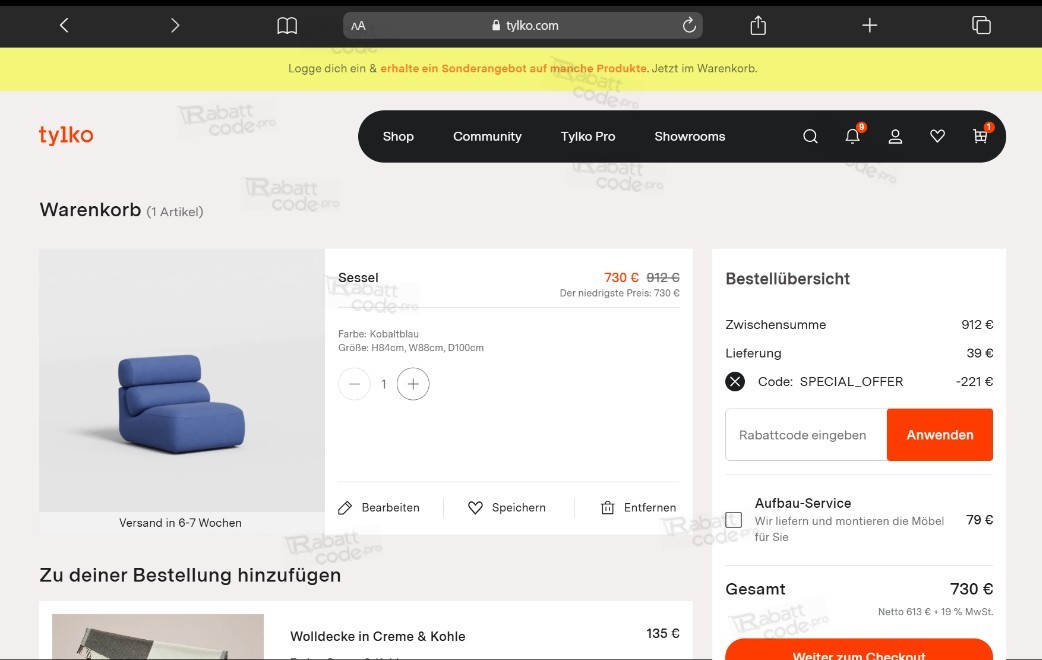Click the blue Sessel product image

coord(181,380)
